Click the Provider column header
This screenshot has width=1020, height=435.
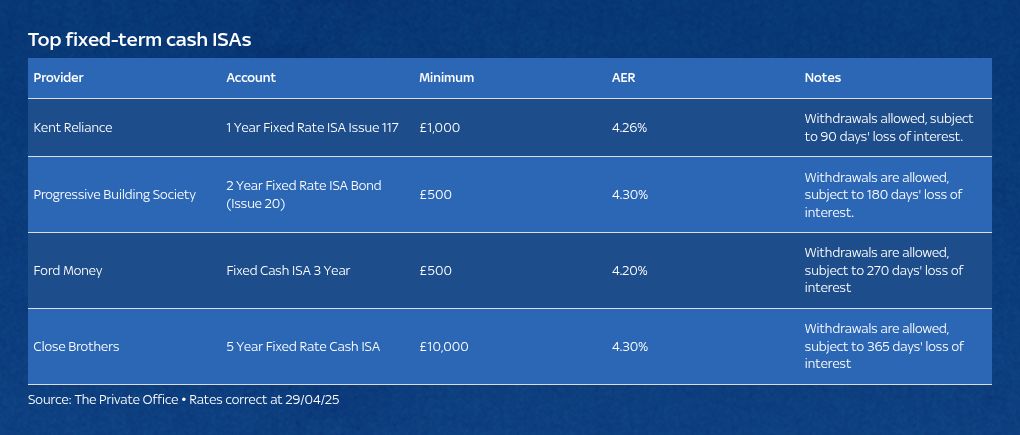click(x=59, y=77)
